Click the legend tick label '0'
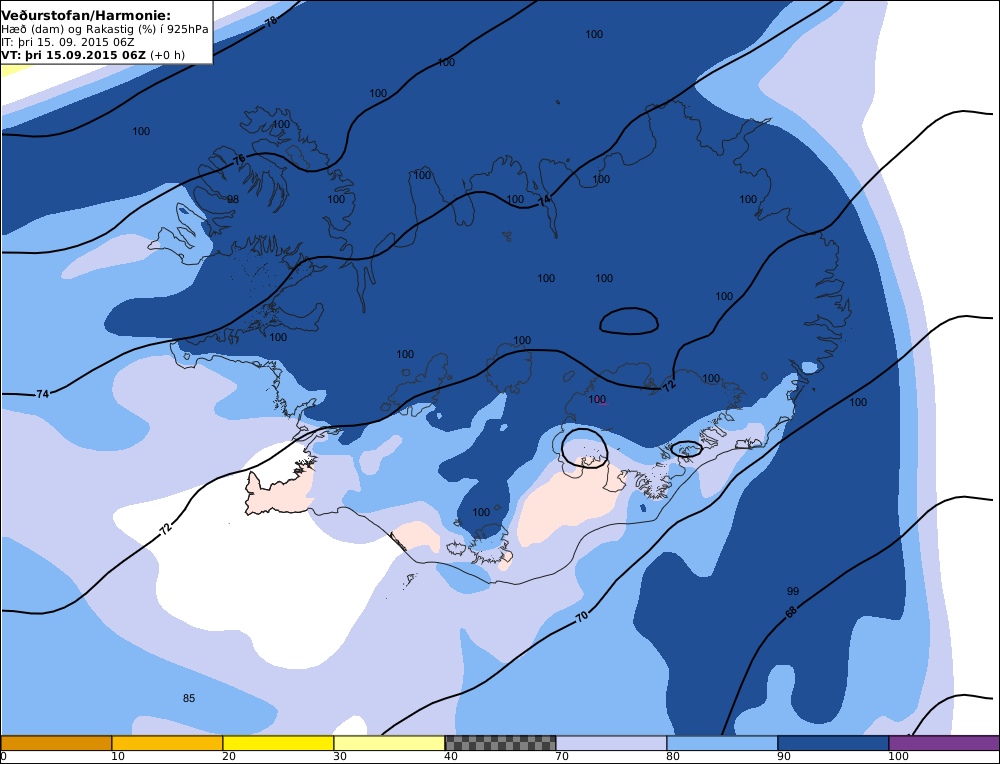 pyautogui.click(x=4, y=756)
